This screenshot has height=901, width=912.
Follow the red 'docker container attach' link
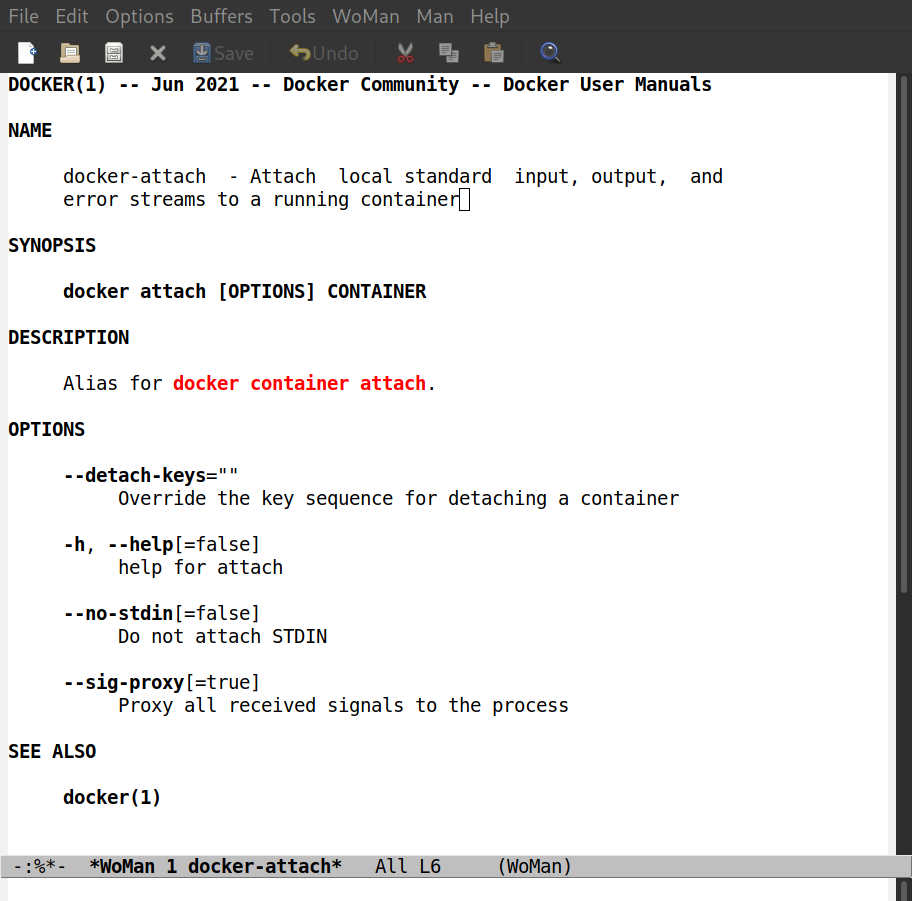pos(299,383)
